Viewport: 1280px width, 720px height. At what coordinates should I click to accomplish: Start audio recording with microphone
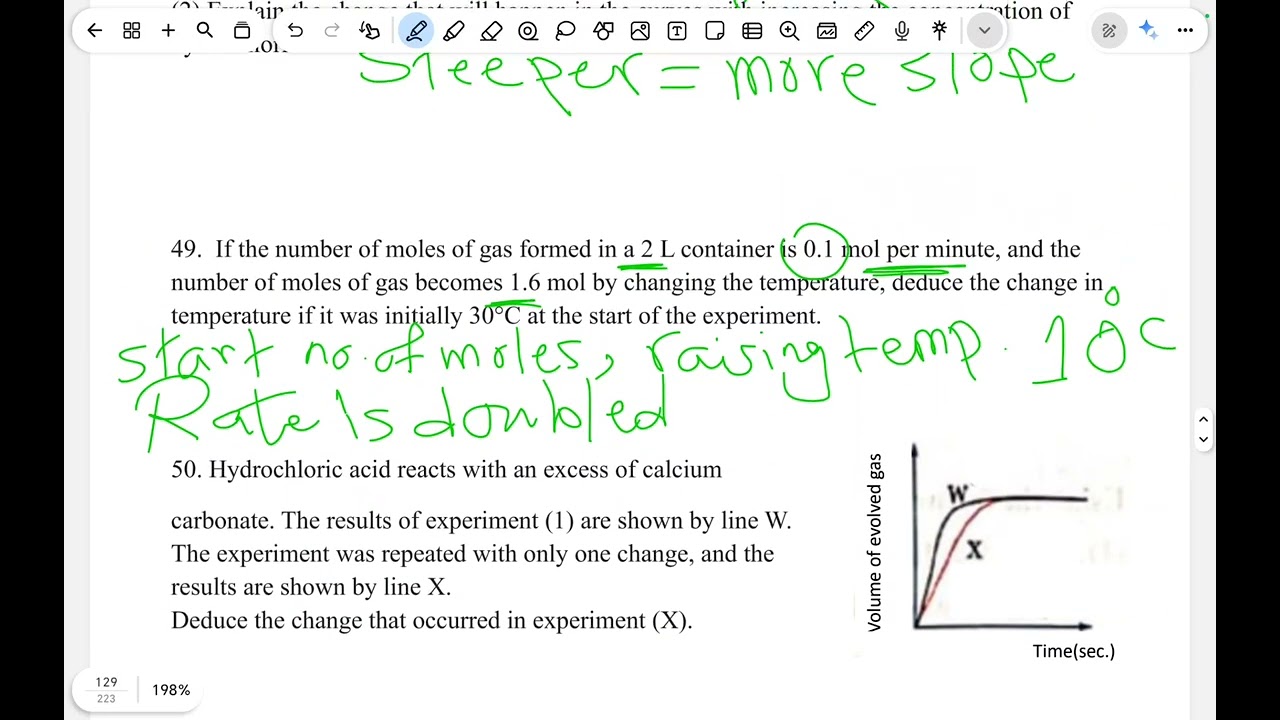pyautogui.click(x=901, y=31)
